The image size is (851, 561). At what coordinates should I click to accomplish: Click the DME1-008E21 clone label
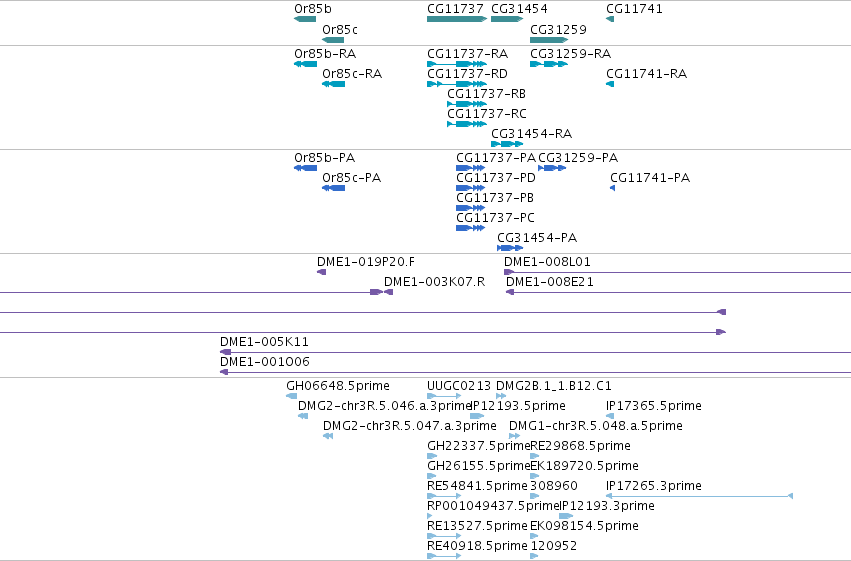pyautogui.click(x=550, y=282)
